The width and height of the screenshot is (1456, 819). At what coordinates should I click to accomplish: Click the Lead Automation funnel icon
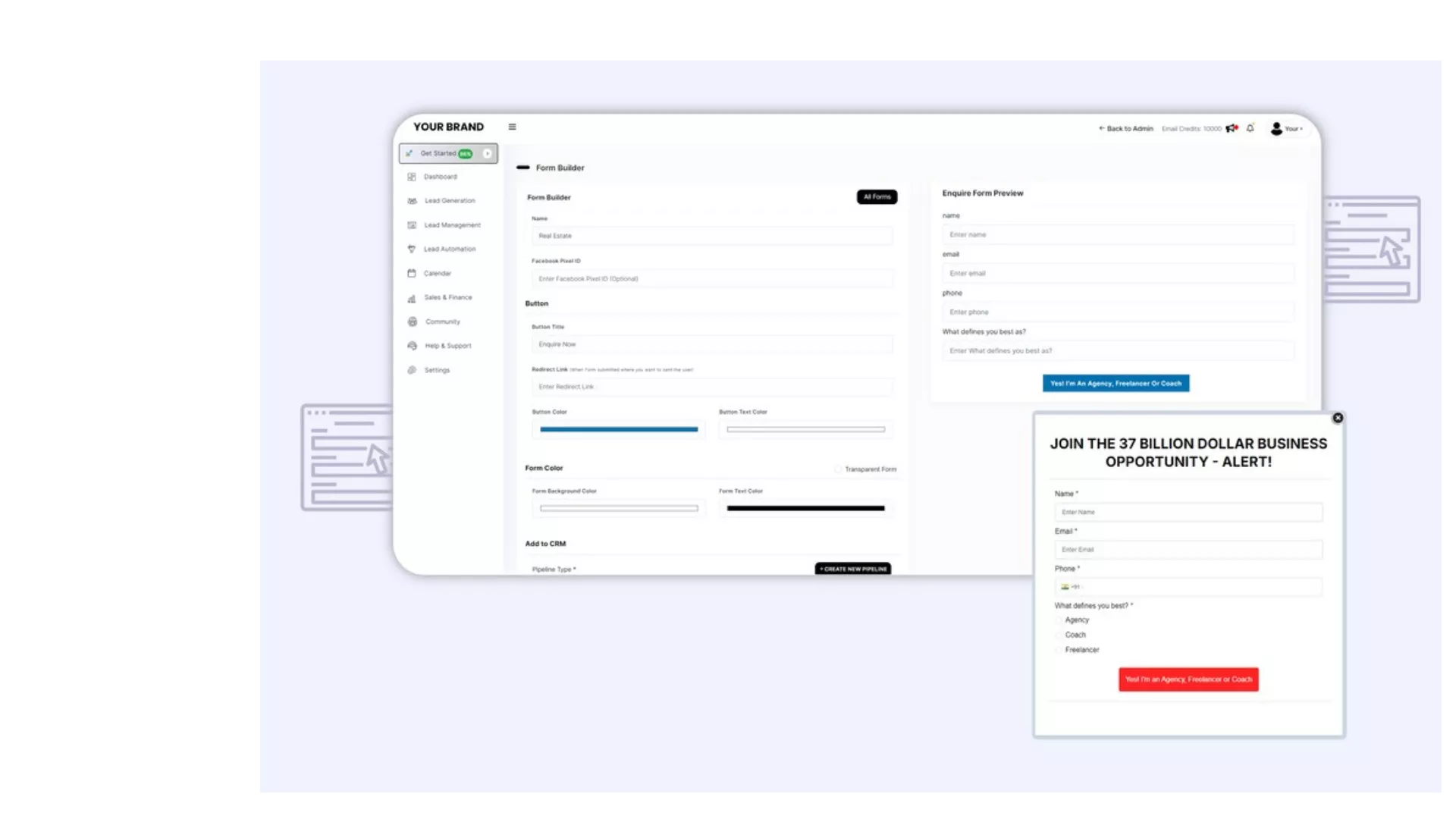[412, 249]
